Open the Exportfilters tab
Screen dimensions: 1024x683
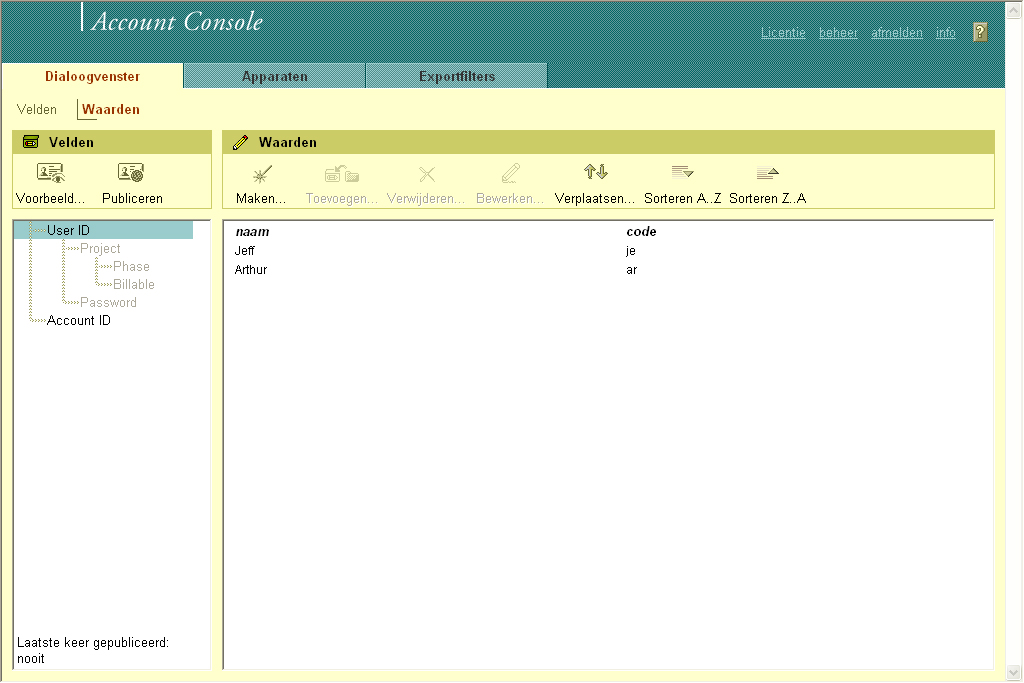(x=456, y=77)
